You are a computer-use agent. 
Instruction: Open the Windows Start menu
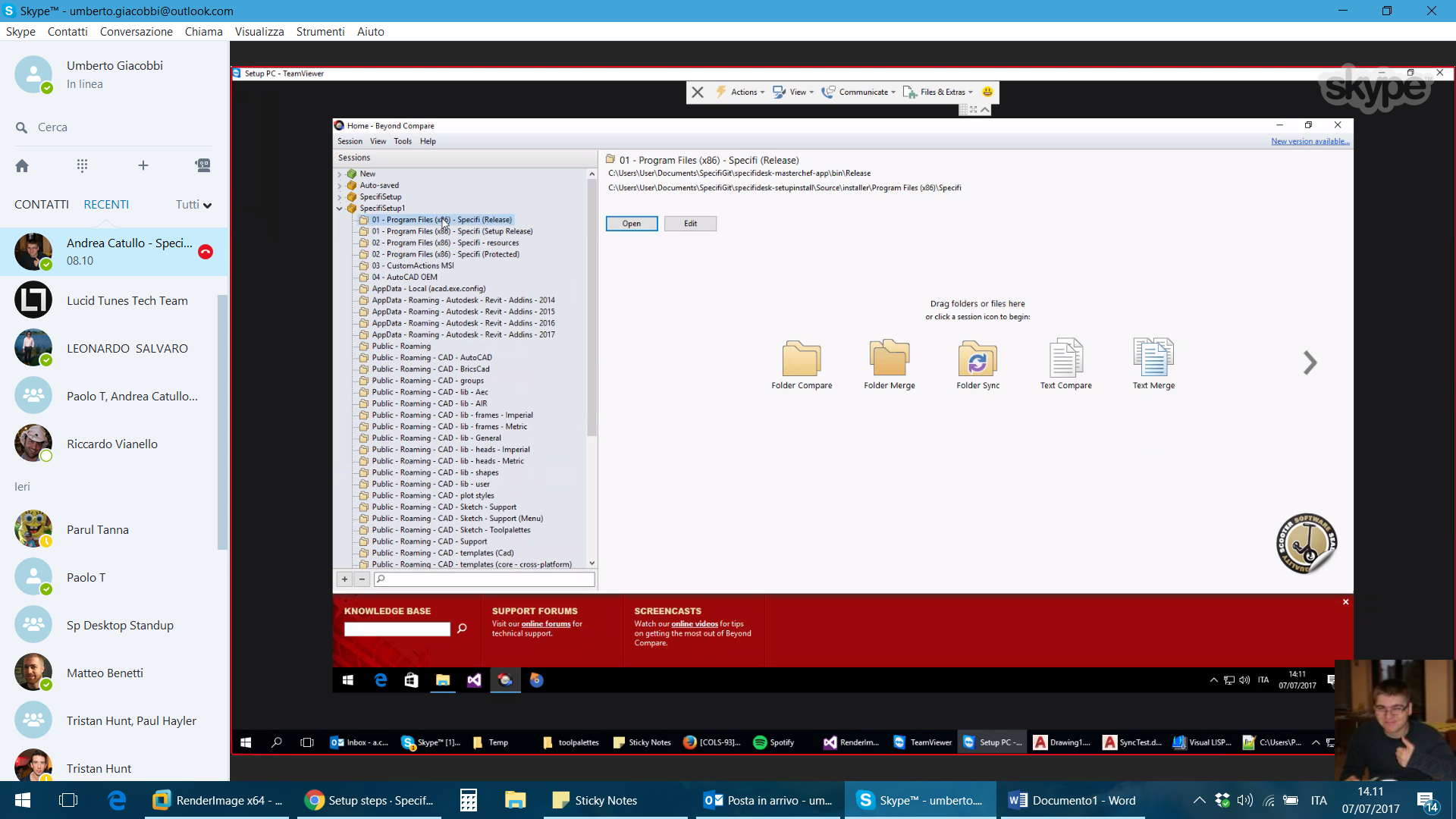[22, 800]
